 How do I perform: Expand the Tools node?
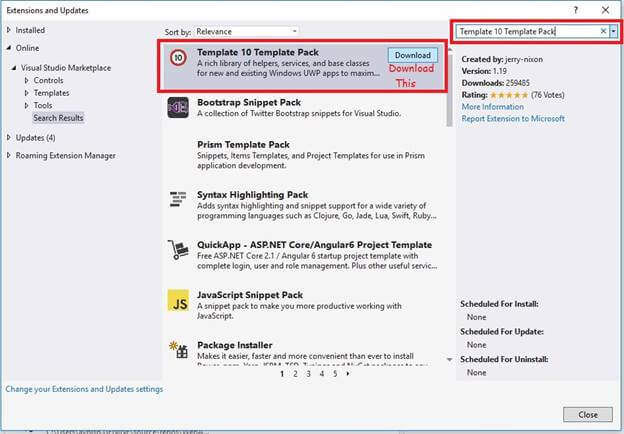pos(27,105)
